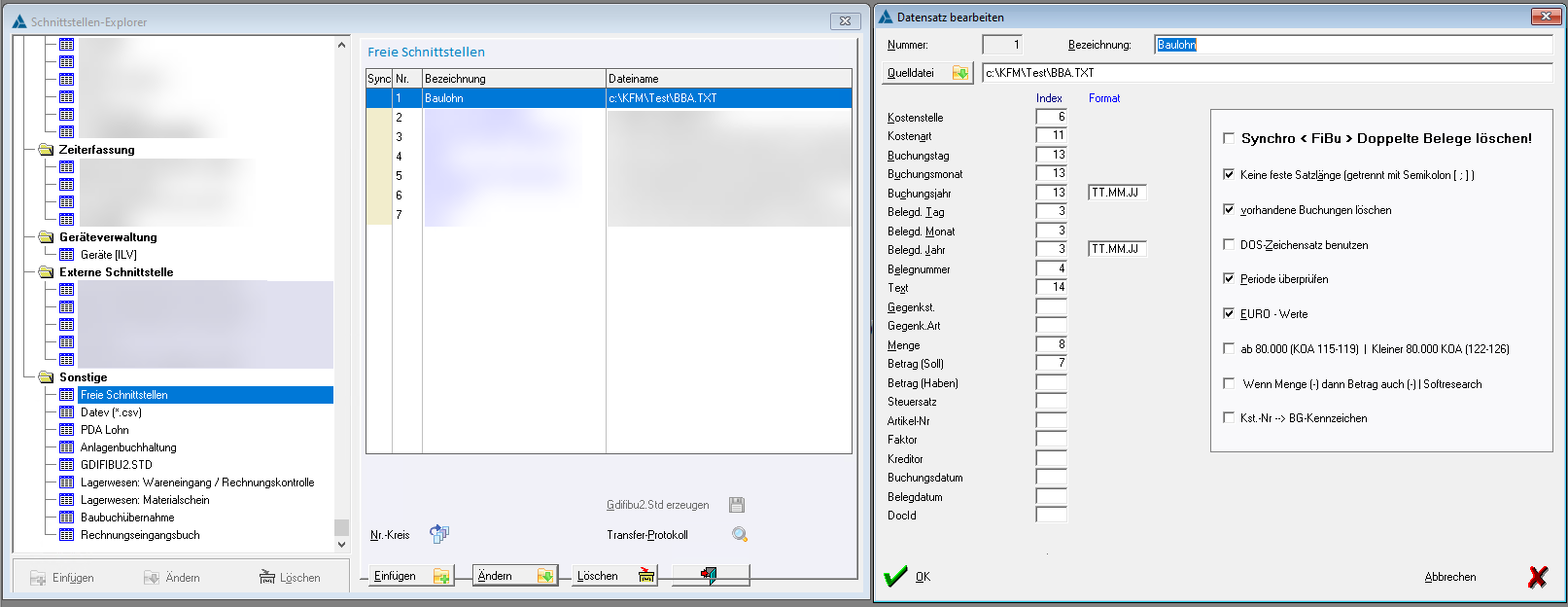Click the tree panel vertical scrollbar thumb
1568x607 pixels.
click(341, 527)
